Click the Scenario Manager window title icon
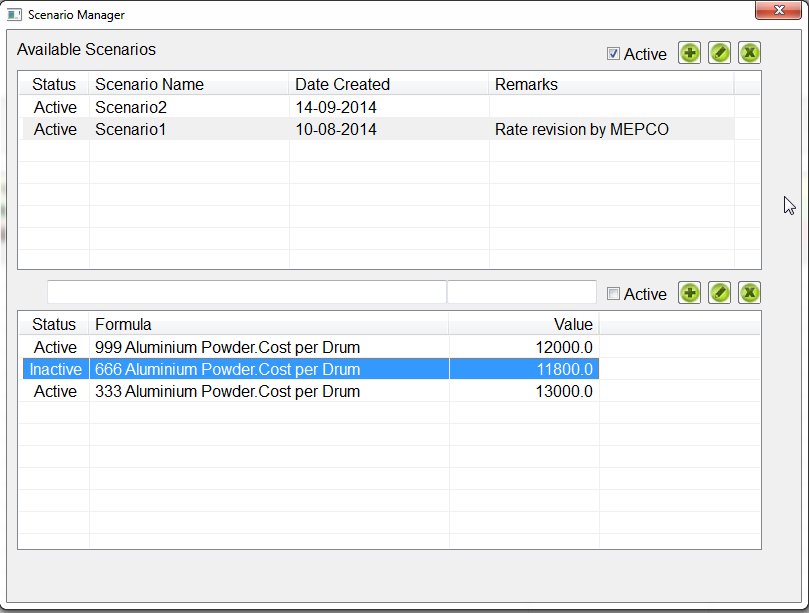This screenshot has height=613, width=809. pyautogui.click(x=15, y=15)
